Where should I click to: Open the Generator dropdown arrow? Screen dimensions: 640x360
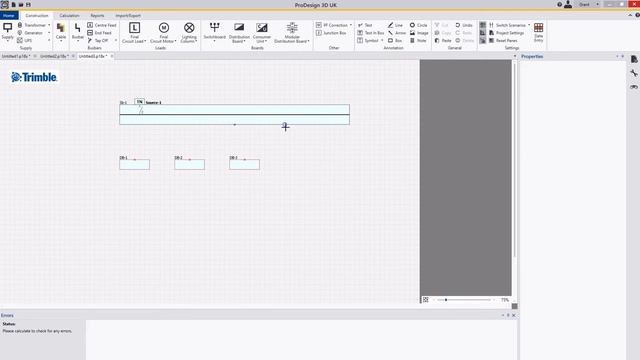tap(49, 33)
